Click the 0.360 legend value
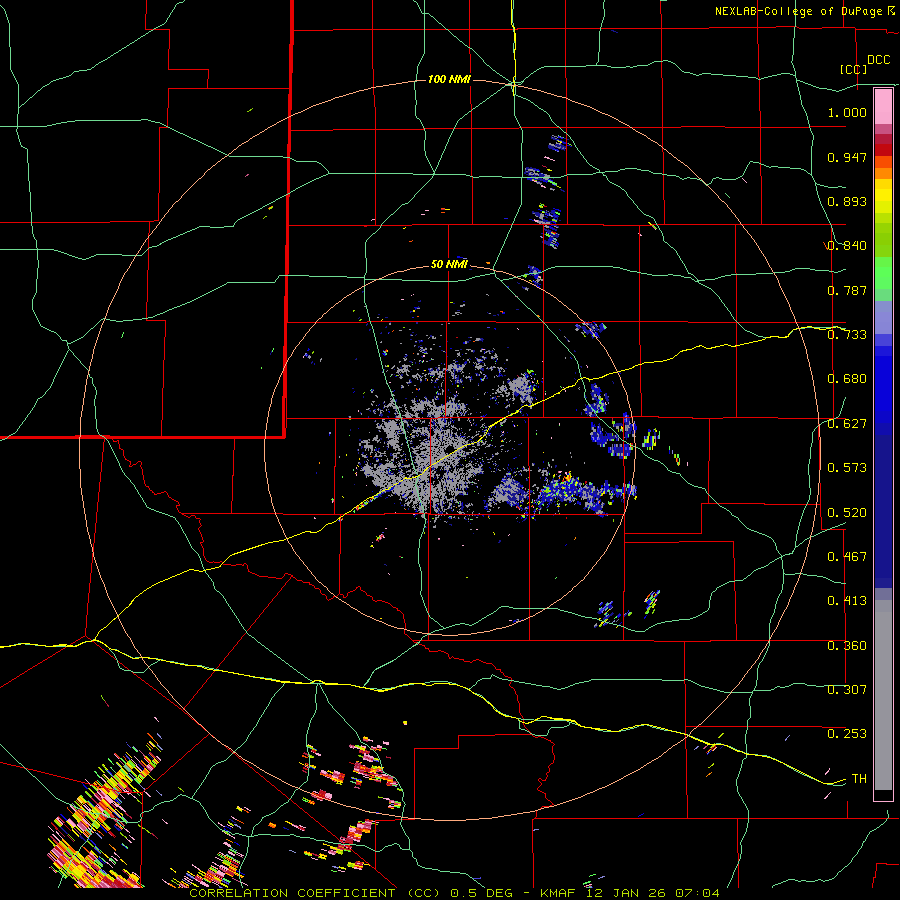 (847, 646)
